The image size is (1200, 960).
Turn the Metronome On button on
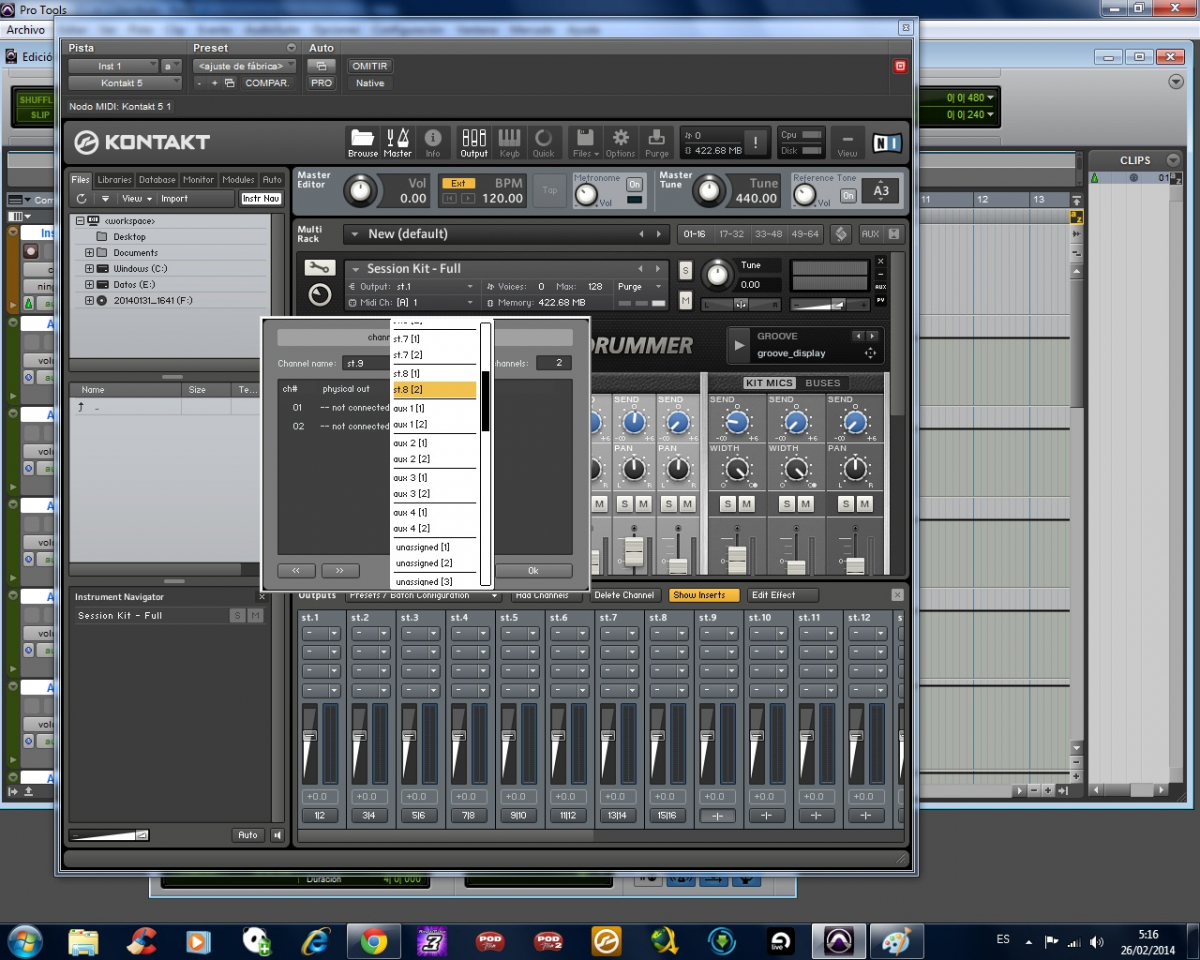point(634,184)
